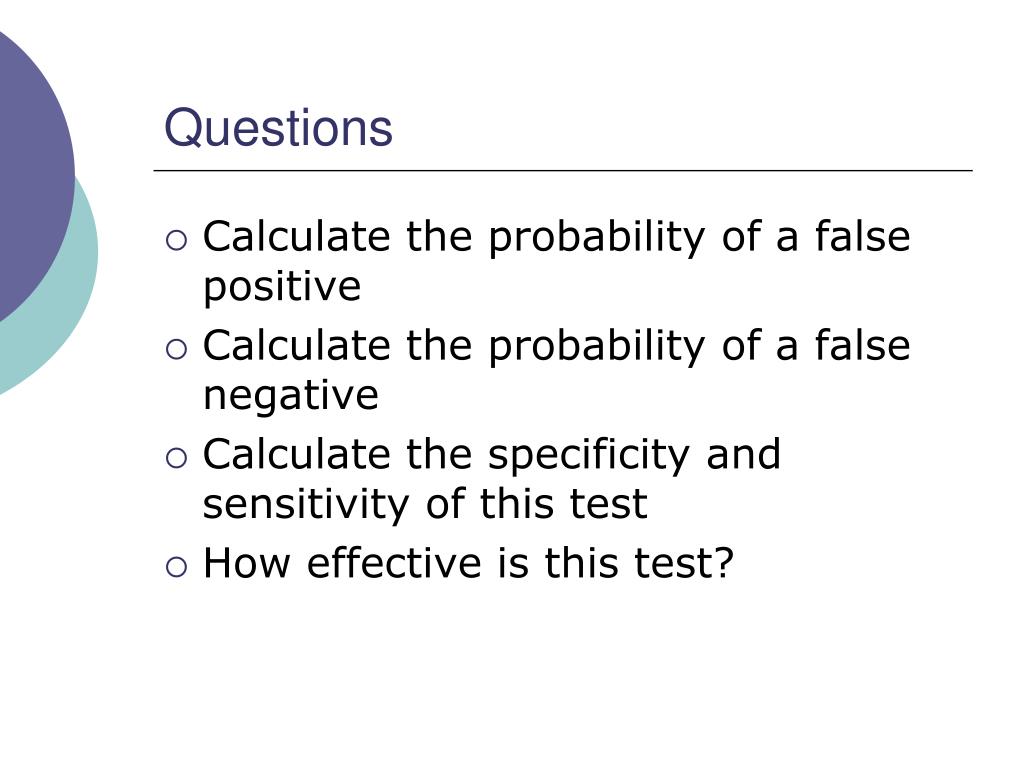Click the horizontal line under the title
Viewport: 1024px width, 768px height.
point(563,170)
